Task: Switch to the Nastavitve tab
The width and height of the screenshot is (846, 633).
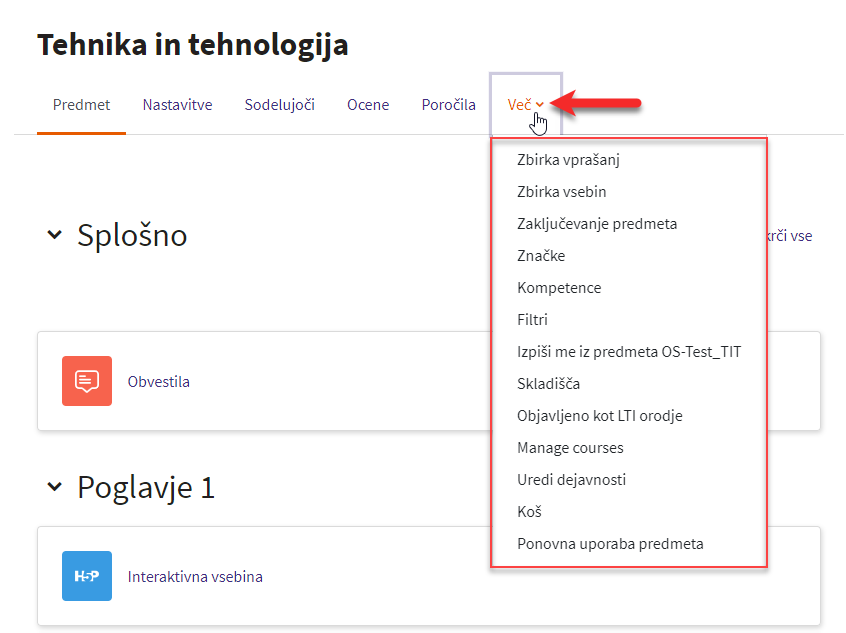Action: (178, 104)
